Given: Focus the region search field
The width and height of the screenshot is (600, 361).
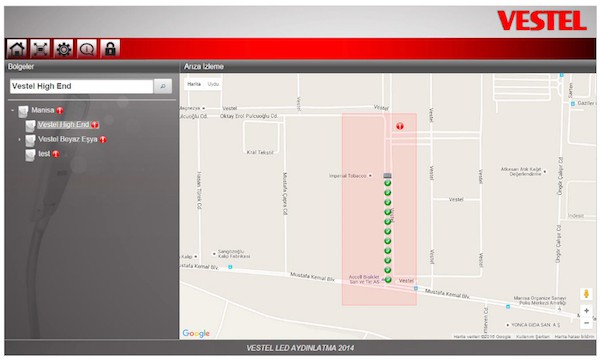Looking at the screenshot, I should coord(82,86).
